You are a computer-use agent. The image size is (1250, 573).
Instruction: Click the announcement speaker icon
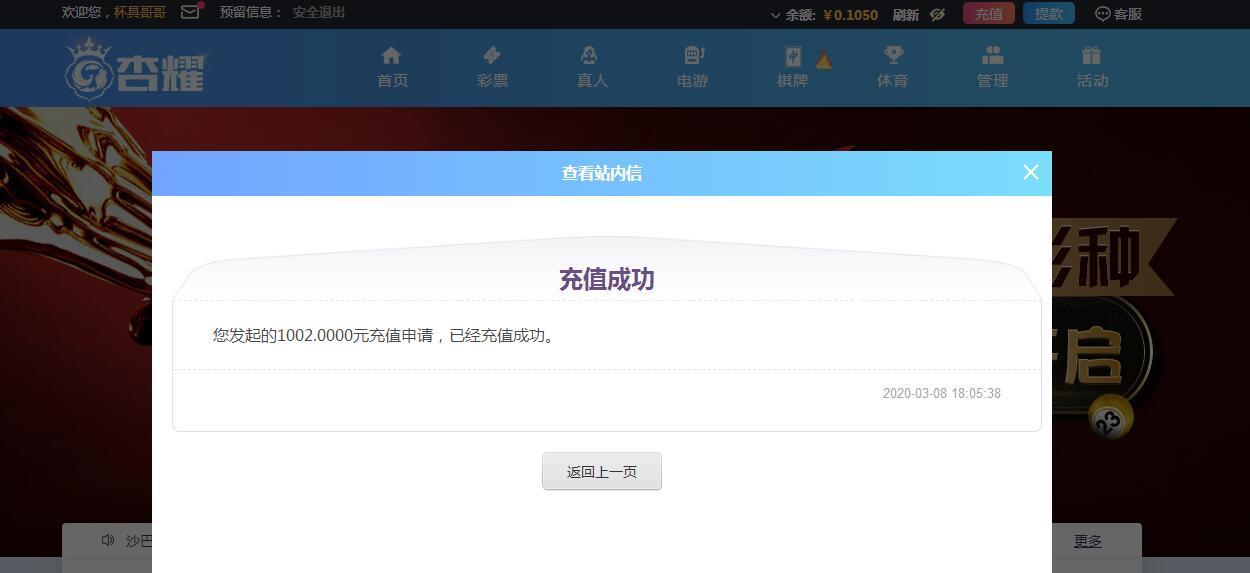[108, 540]
